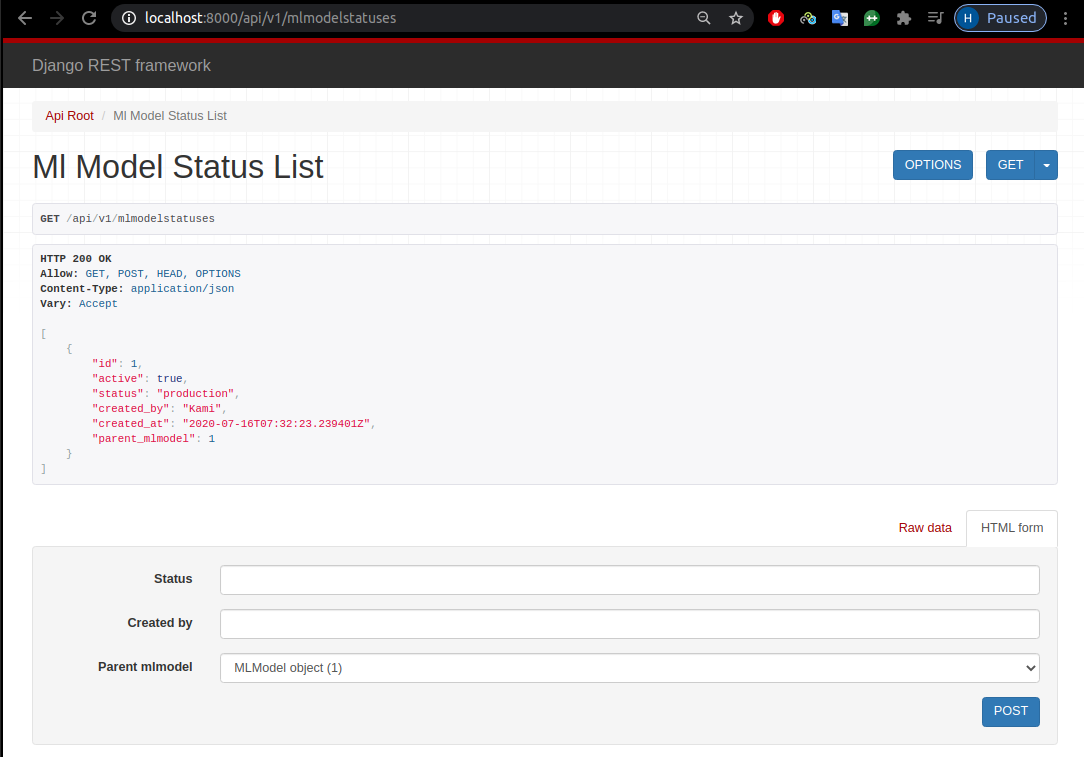1084x757 pixels.
Task: Focus the Status text field
Action: pos(629,580)
